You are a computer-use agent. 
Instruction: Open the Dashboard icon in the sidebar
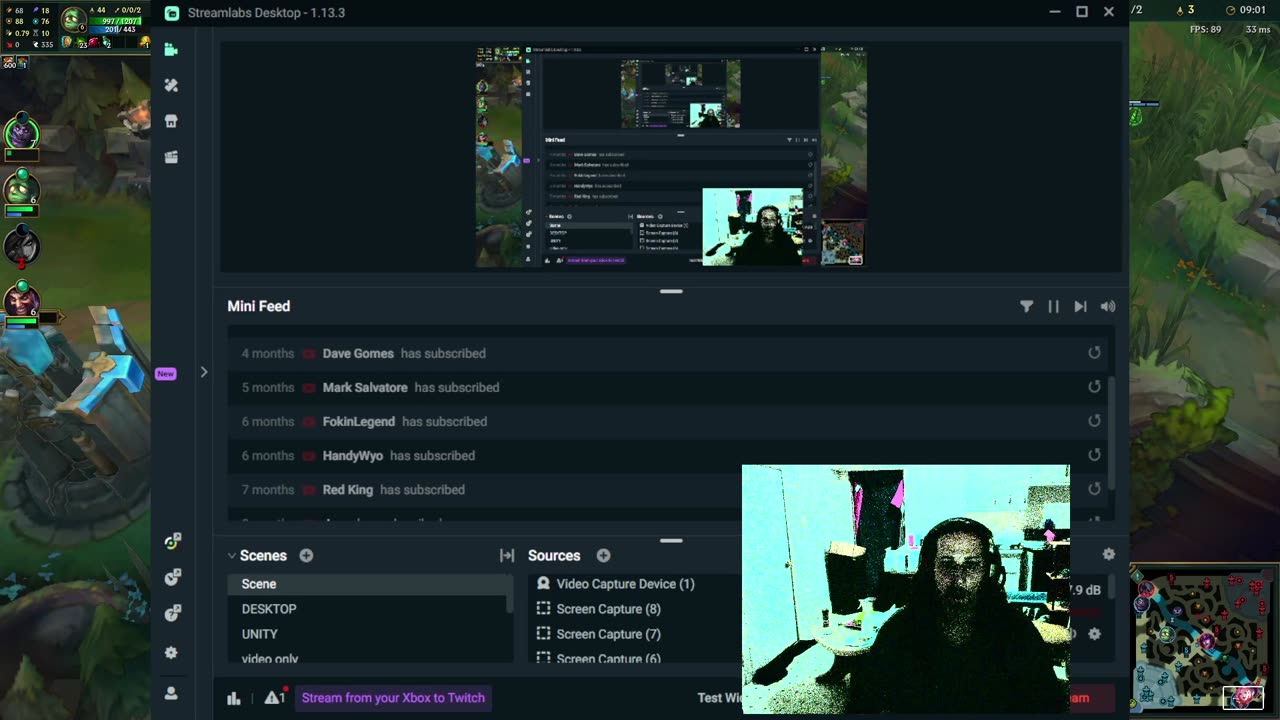(172, 541)
